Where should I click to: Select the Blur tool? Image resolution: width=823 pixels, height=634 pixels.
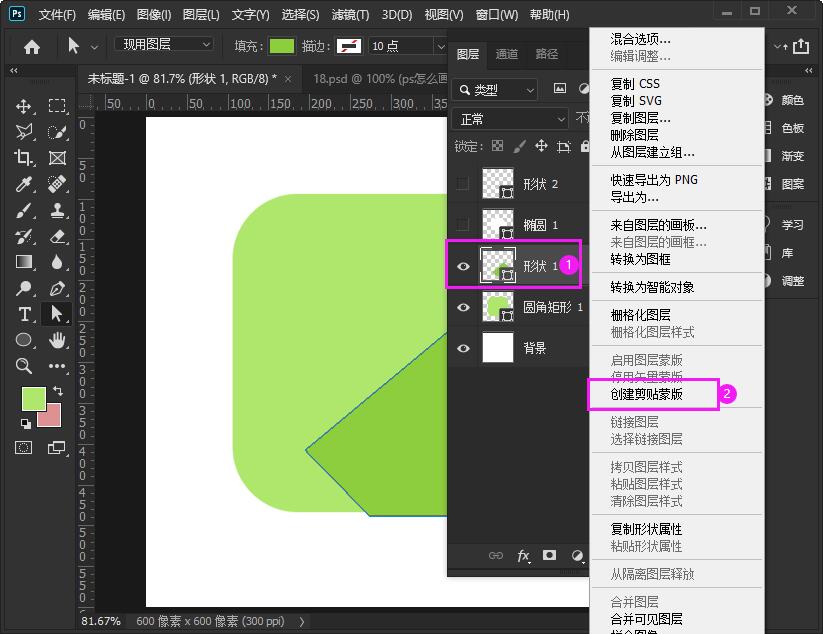57,261
